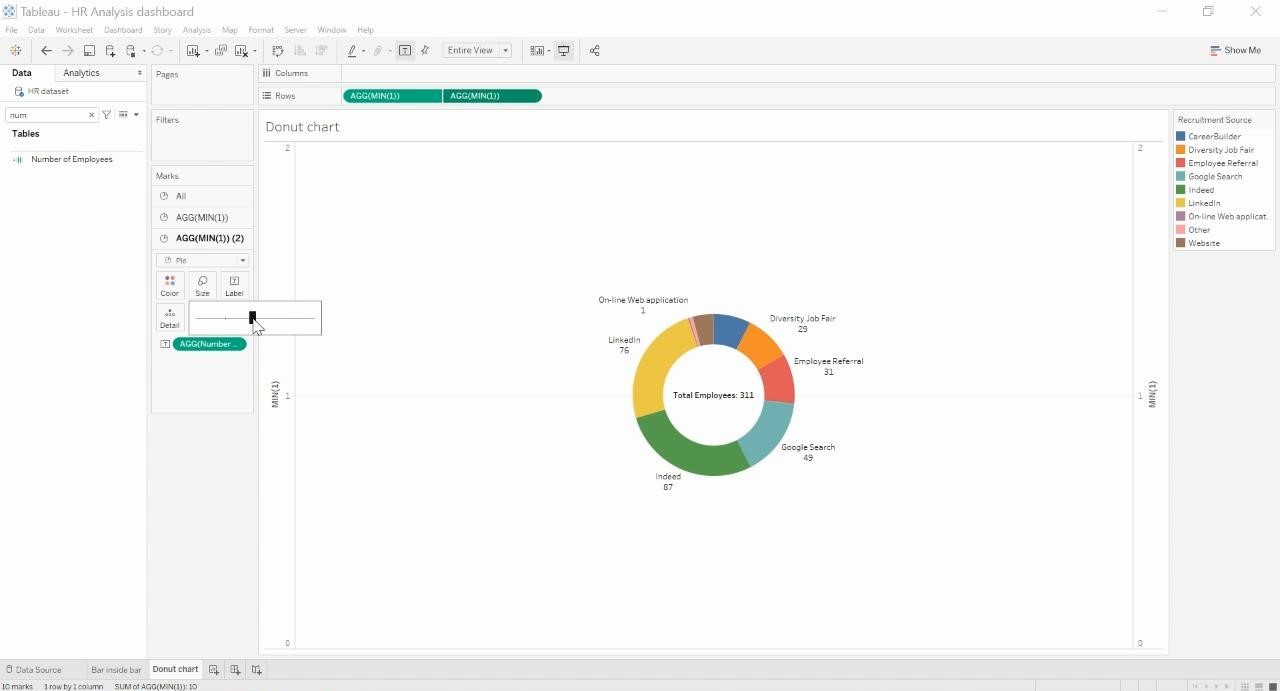This screenshot has width=1280, height=691.
Task: Click the AGG(Number of Employees) label pill
Action: click(209, 344)
